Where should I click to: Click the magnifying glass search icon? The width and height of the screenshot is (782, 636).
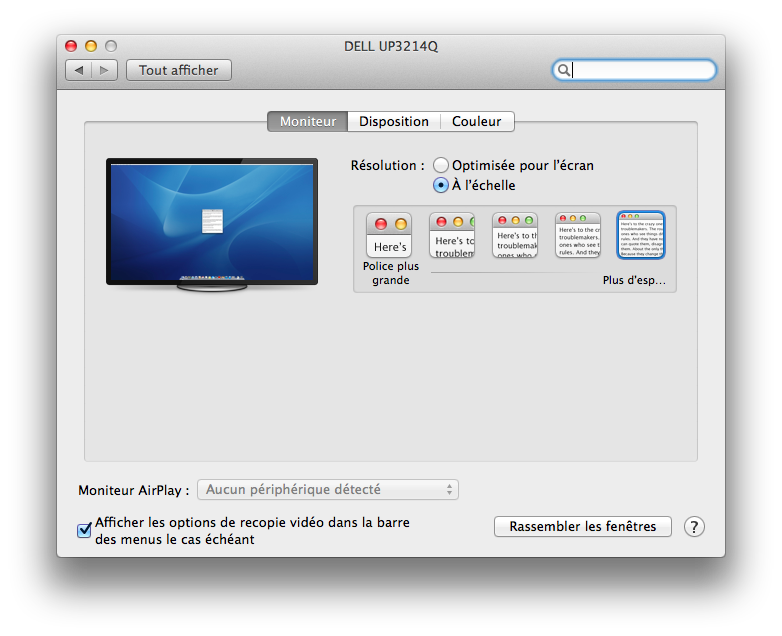click(x=563, y=70)
